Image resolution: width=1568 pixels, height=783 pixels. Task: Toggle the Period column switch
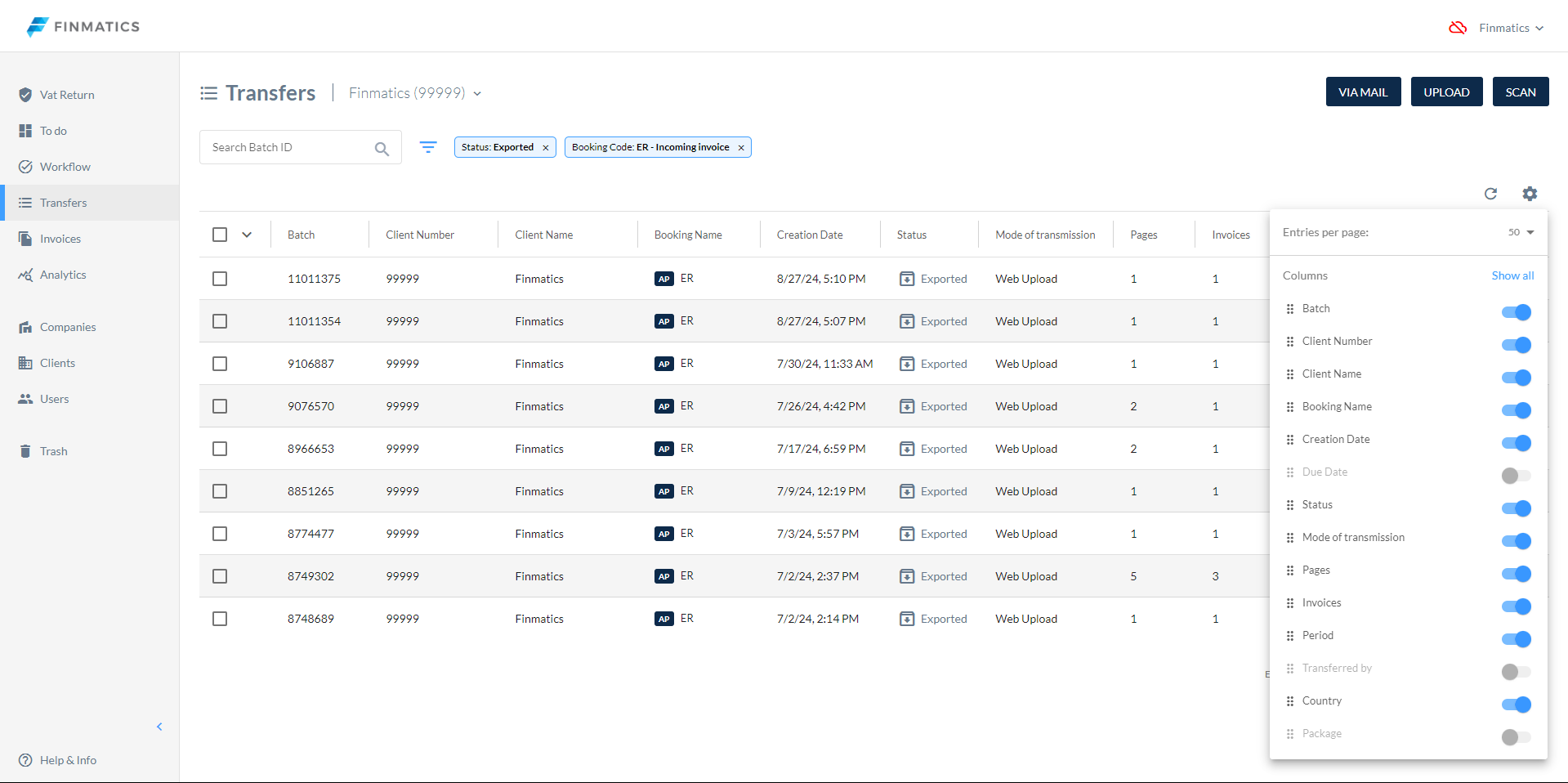1517,639
